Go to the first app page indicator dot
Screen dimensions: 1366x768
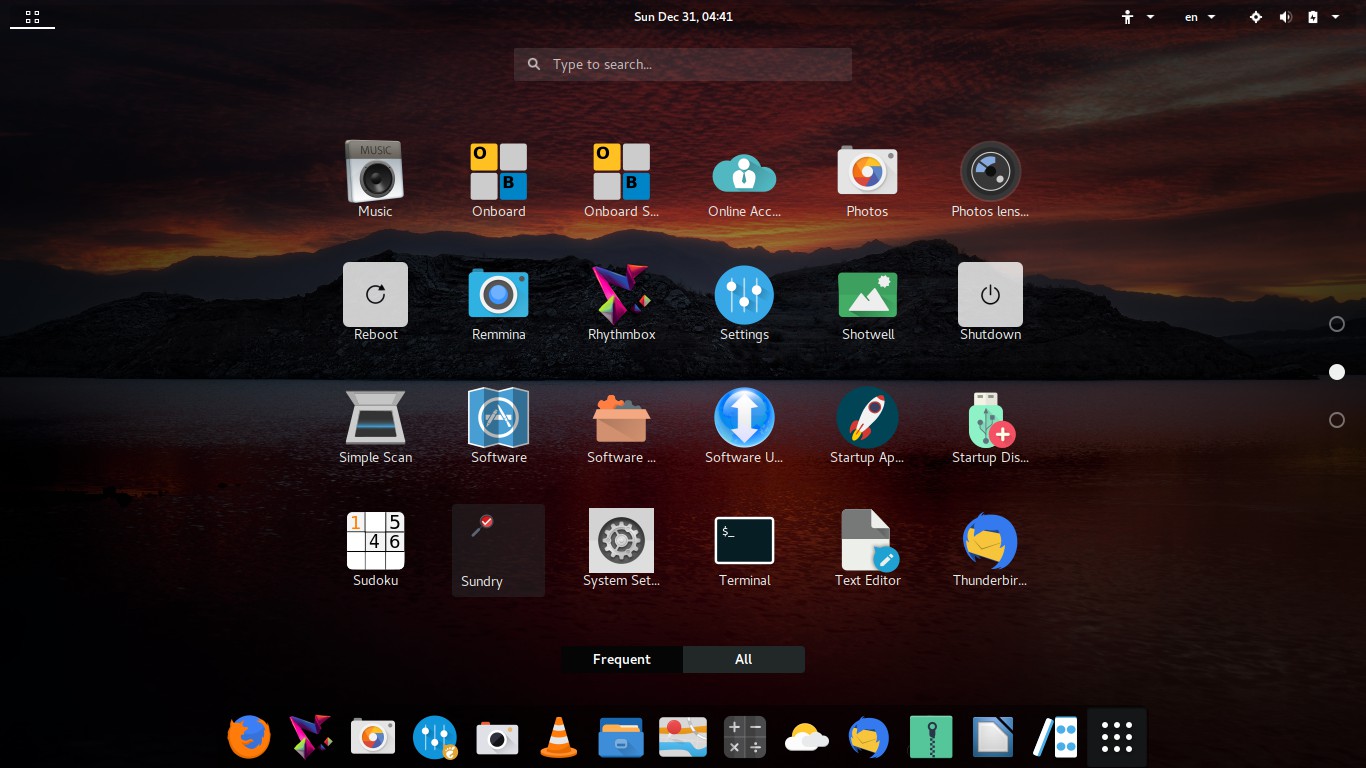[1337, 324]
